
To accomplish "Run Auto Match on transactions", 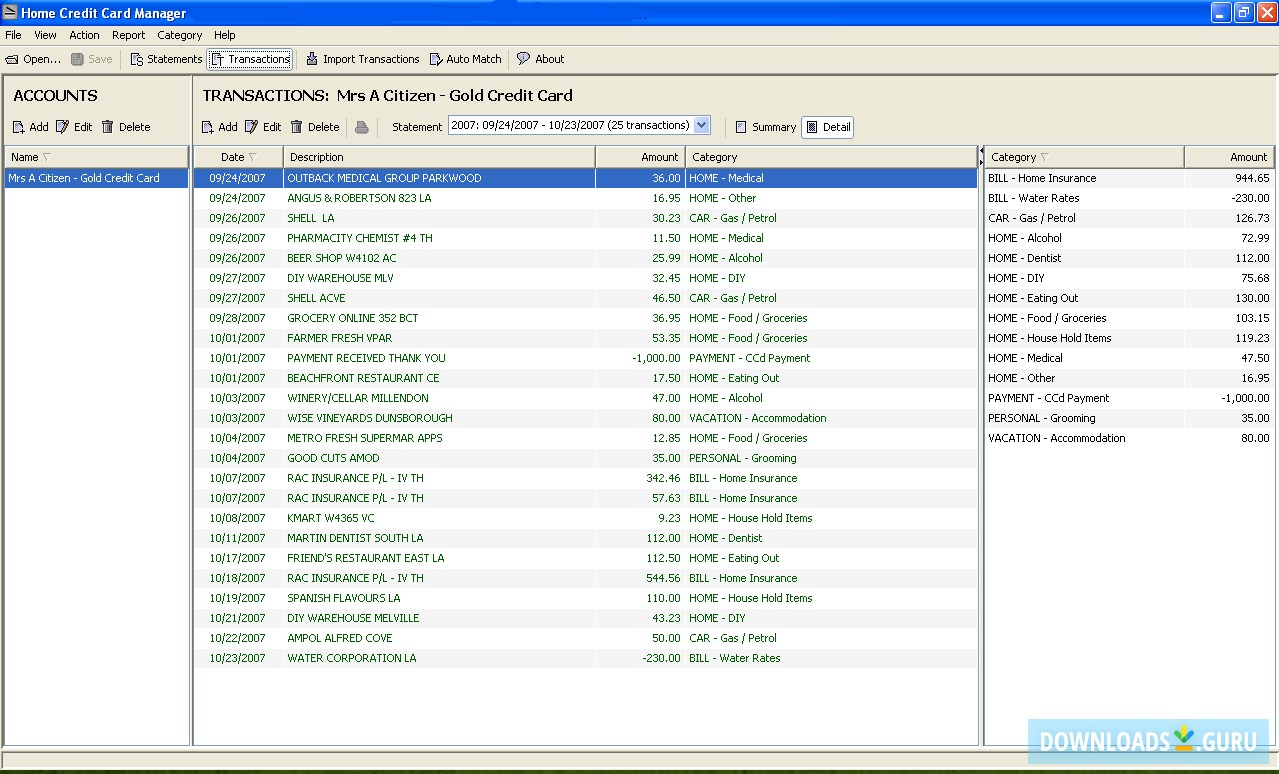I will coord(465,59).
